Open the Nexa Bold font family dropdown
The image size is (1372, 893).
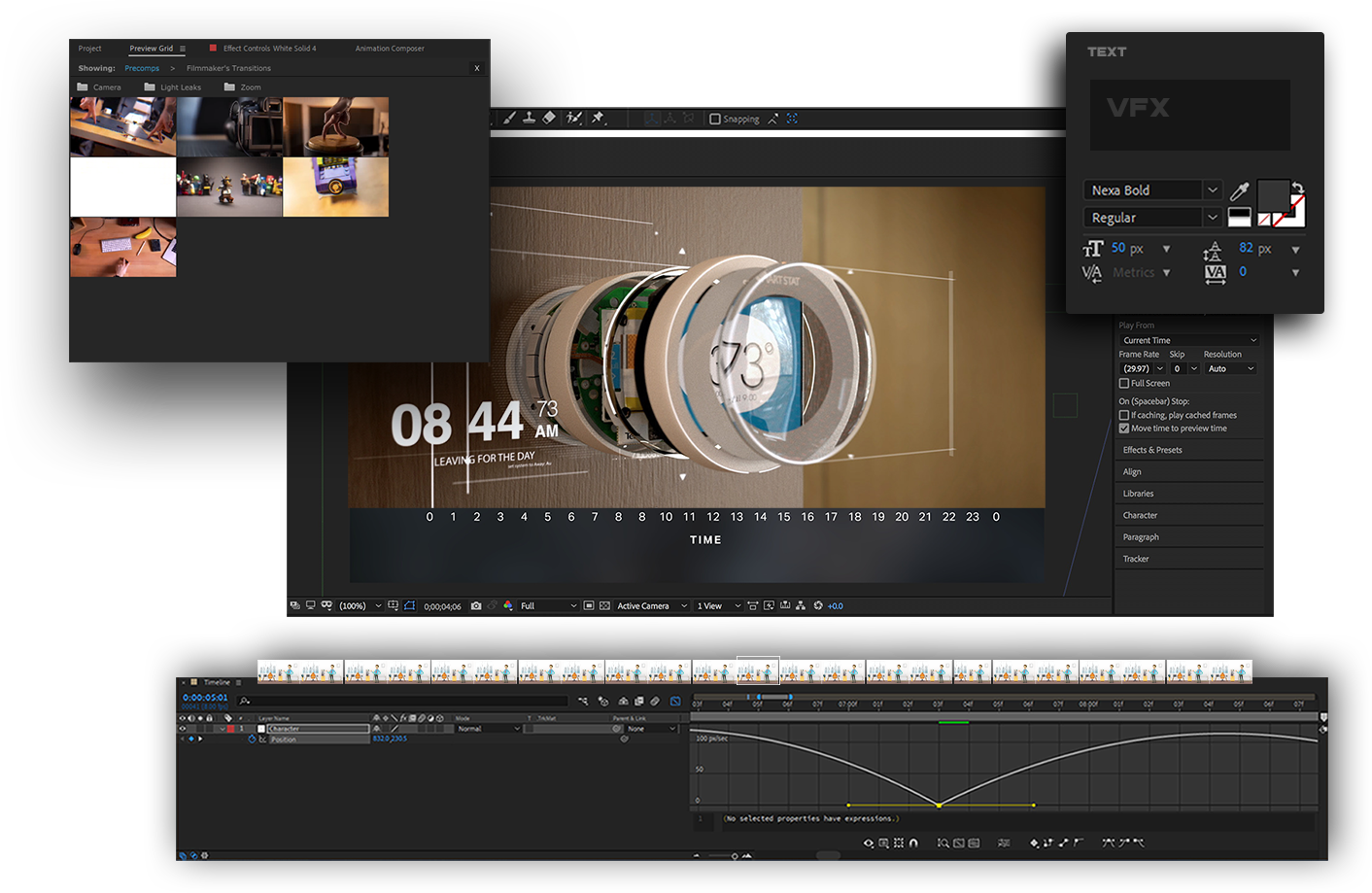click(x=1152, y=190)
